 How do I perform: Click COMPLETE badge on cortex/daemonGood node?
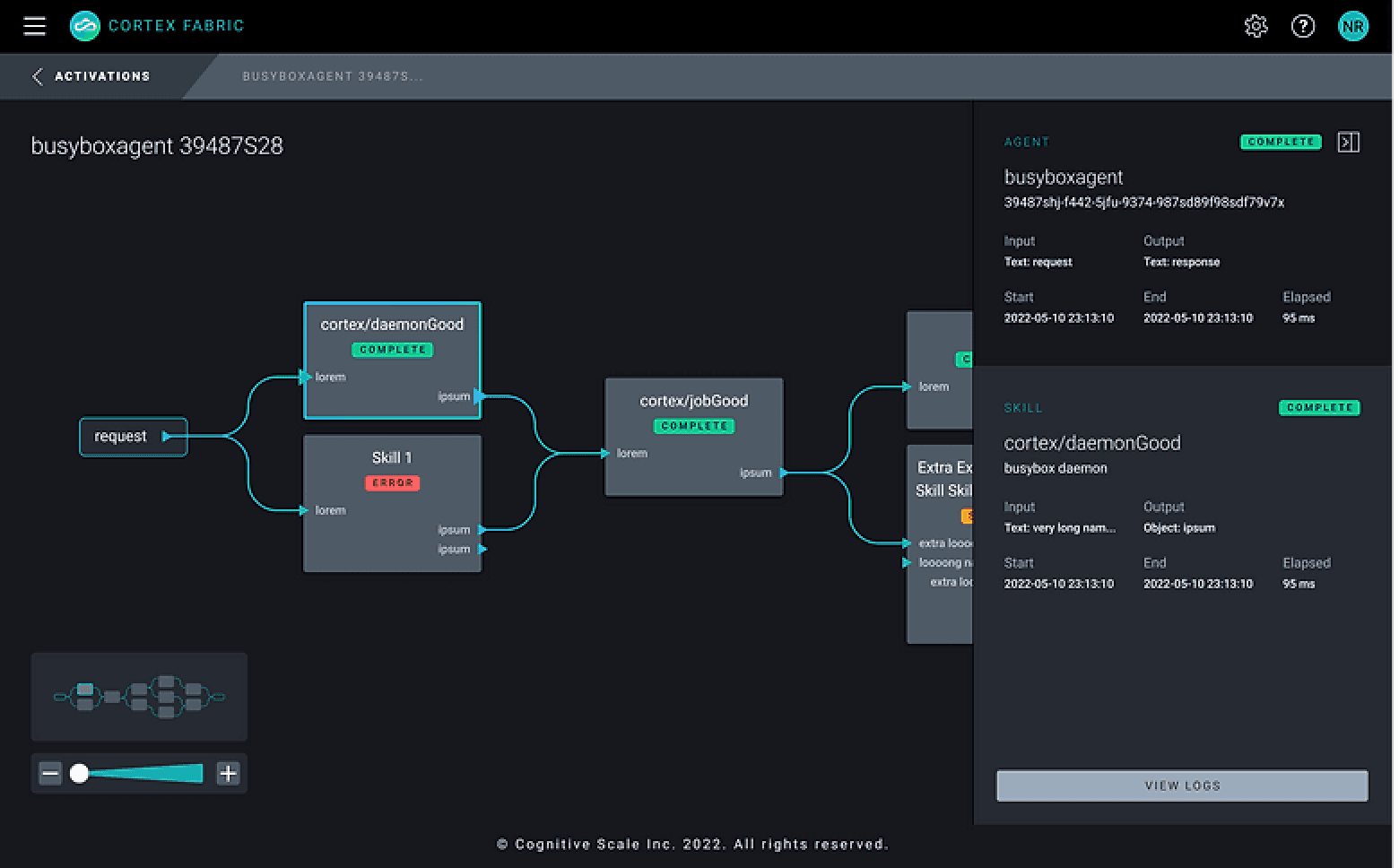(x=392, y=350)
